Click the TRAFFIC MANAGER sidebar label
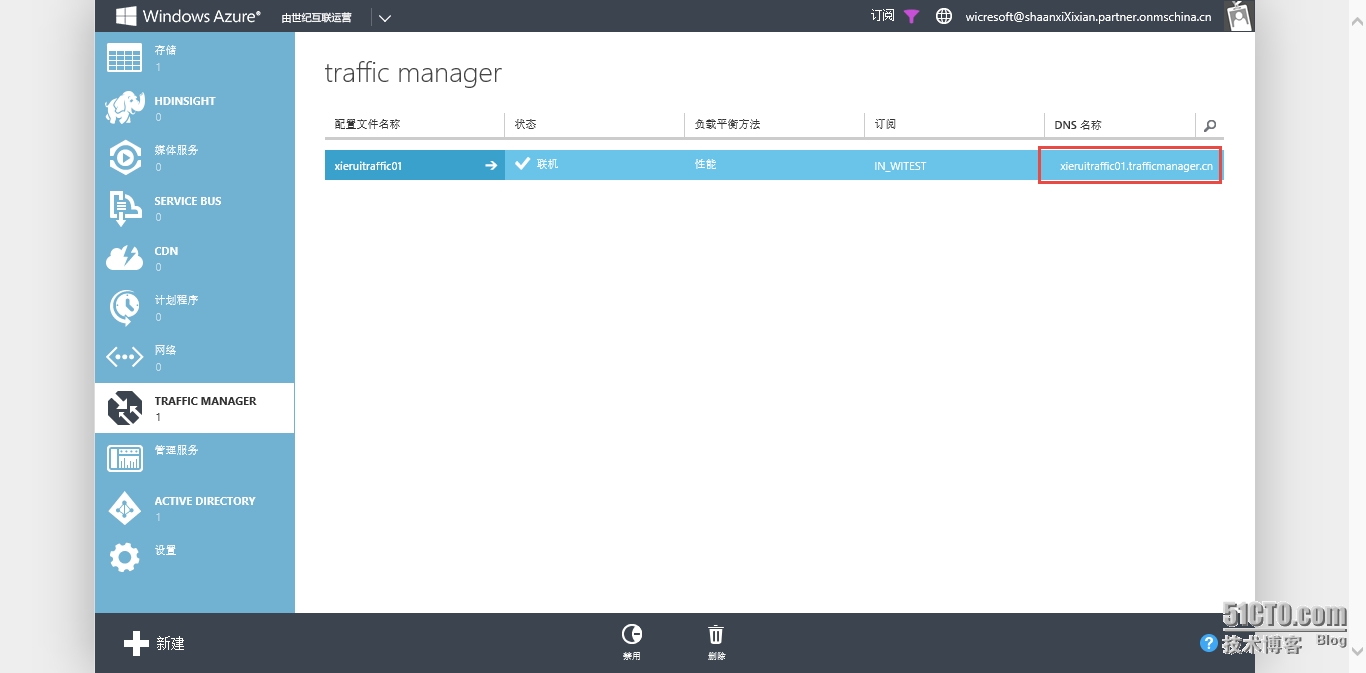 point(205,401)
